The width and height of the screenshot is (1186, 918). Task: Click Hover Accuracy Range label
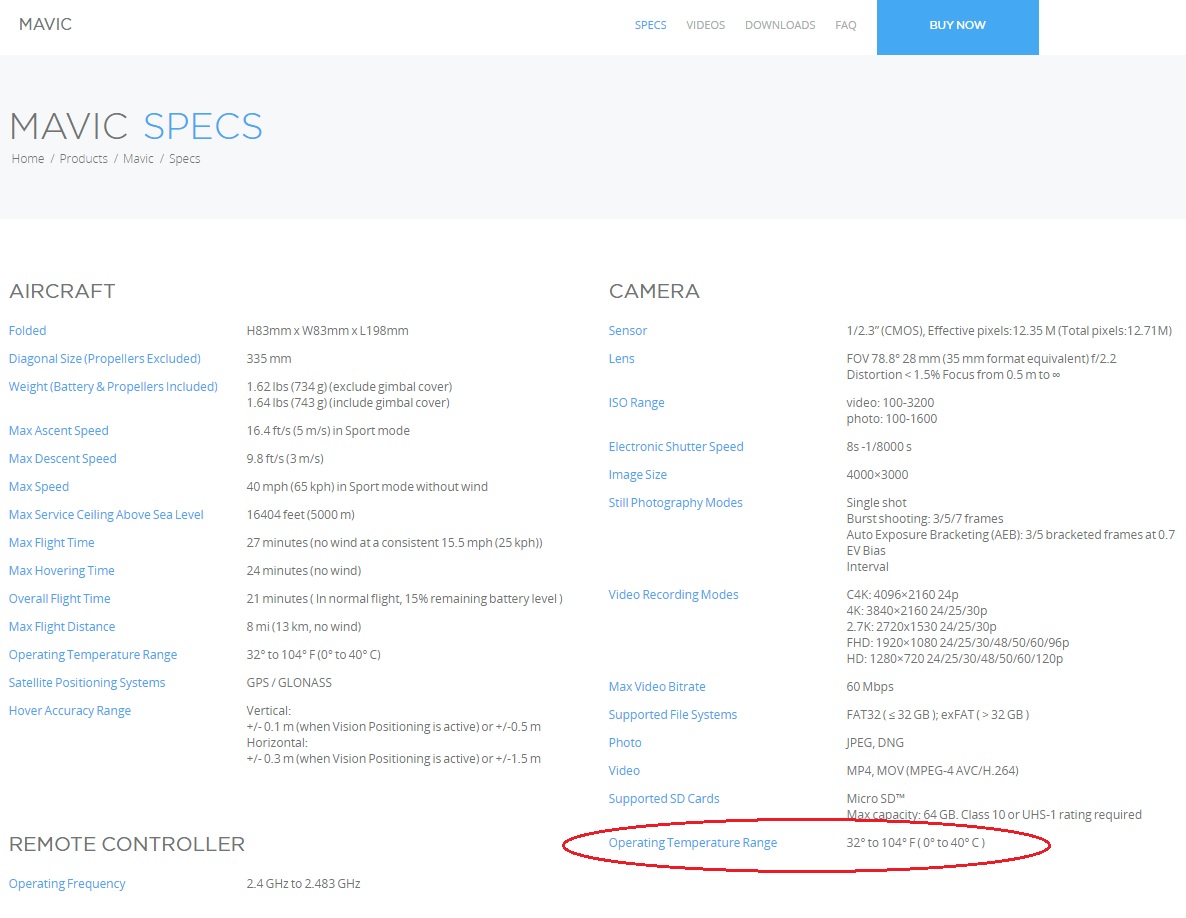click(x=70, y=710)
